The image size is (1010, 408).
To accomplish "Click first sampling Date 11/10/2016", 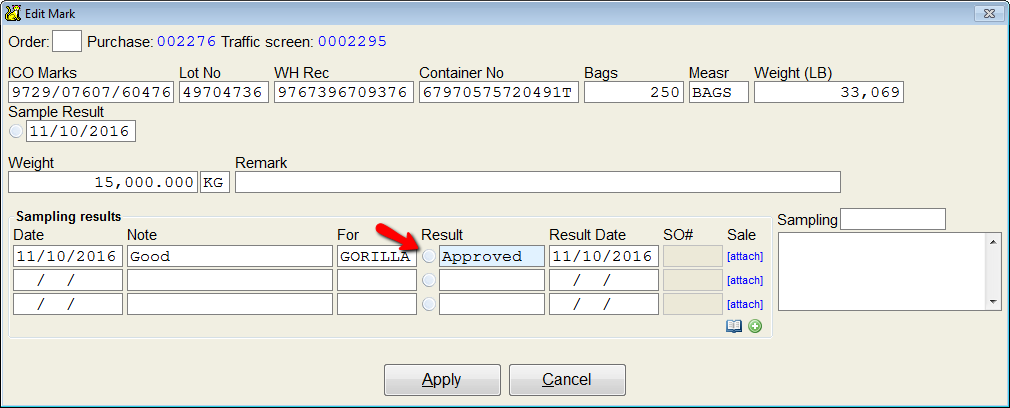I will point(68,257).
